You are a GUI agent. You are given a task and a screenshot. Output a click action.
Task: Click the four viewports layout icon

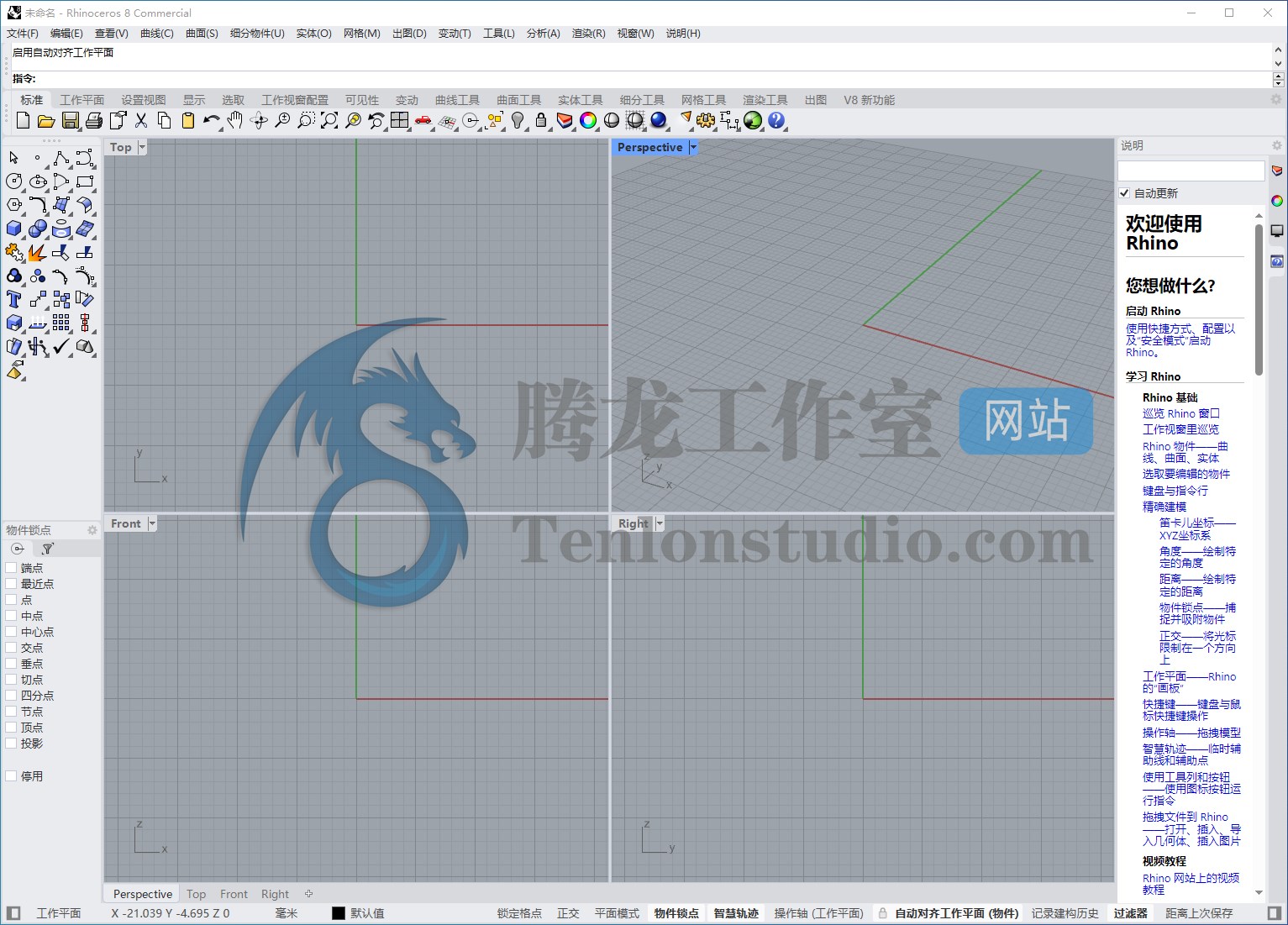pos(400,121)
